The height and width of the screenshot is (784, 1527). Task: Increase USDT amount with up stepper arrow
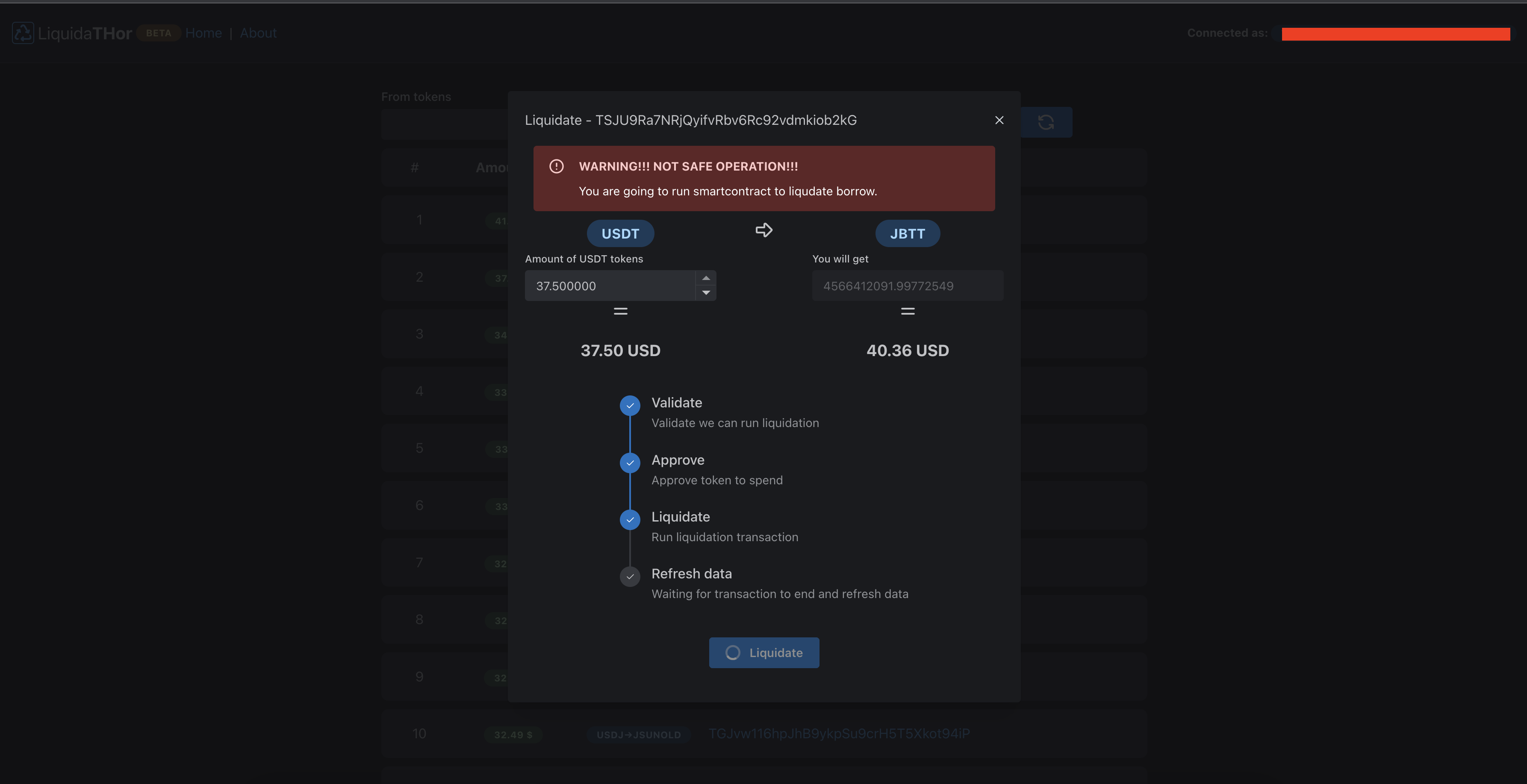(x=705, y=279)
